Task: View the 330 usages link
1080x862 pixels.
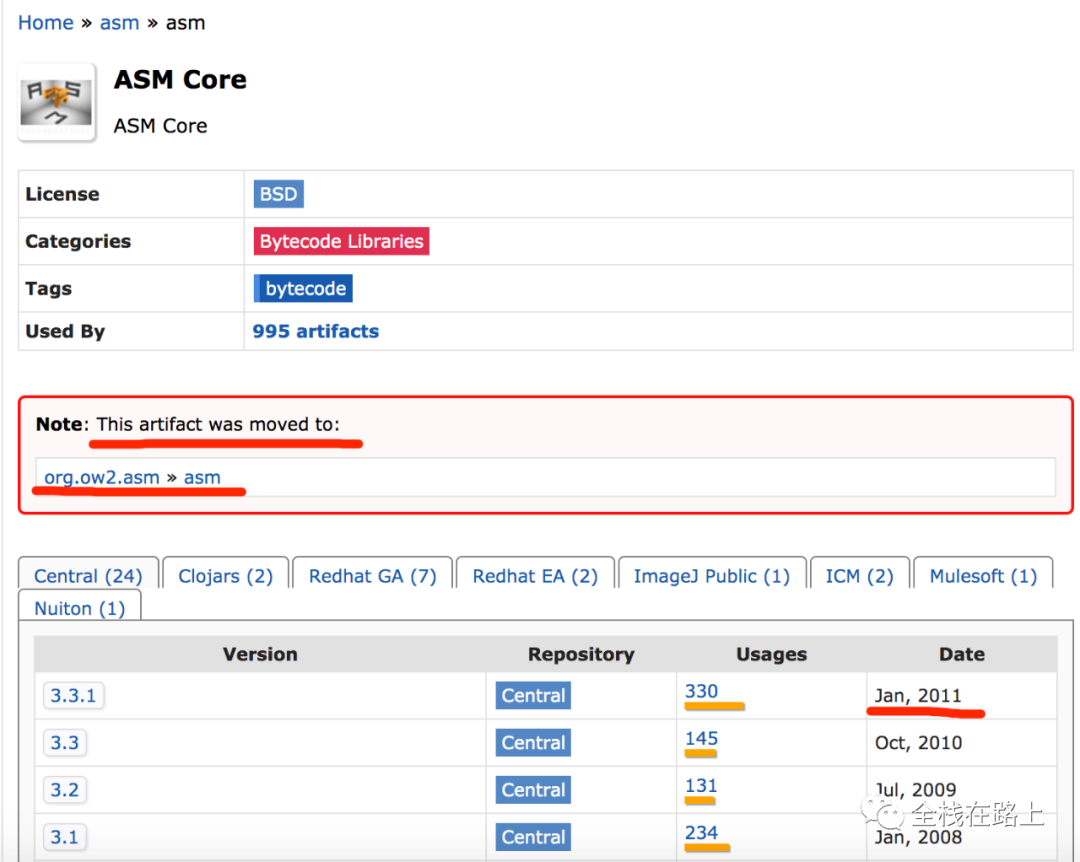Action: tap(701, 690)
